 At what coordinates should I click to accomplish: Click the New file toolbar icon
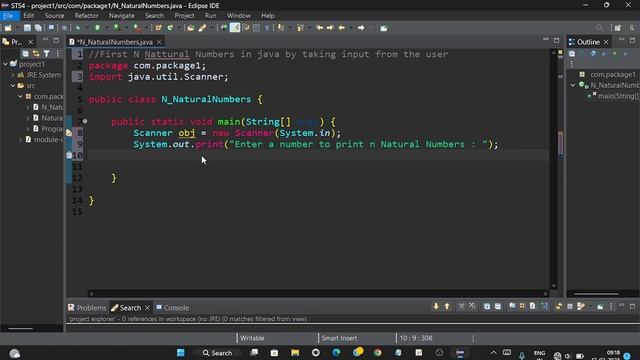(8, 28)
